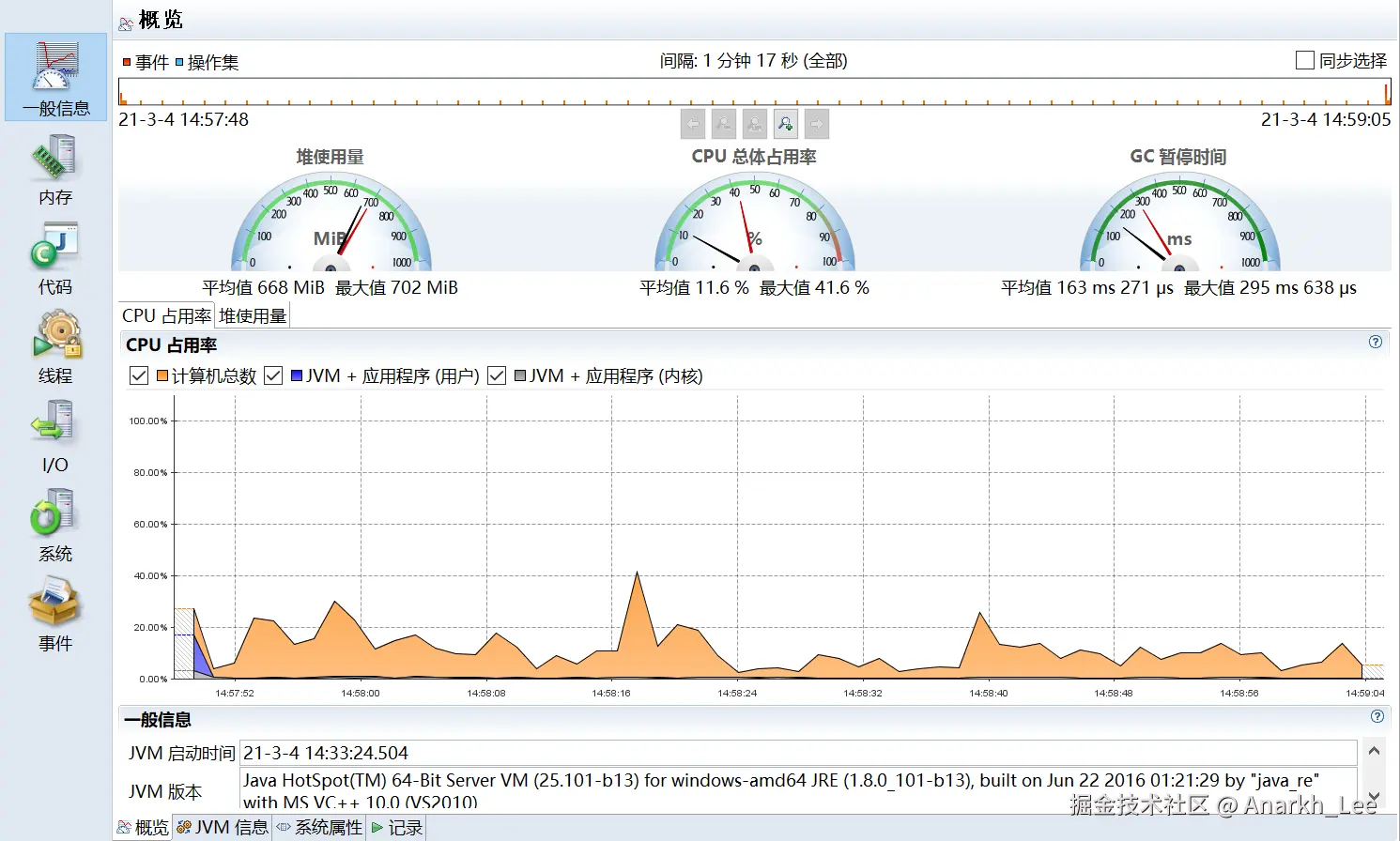Image resolution: width=1400 pixels, height=841 pixels.
Task: Open the 一般信息 sidebar section
Action: (56, 78)
